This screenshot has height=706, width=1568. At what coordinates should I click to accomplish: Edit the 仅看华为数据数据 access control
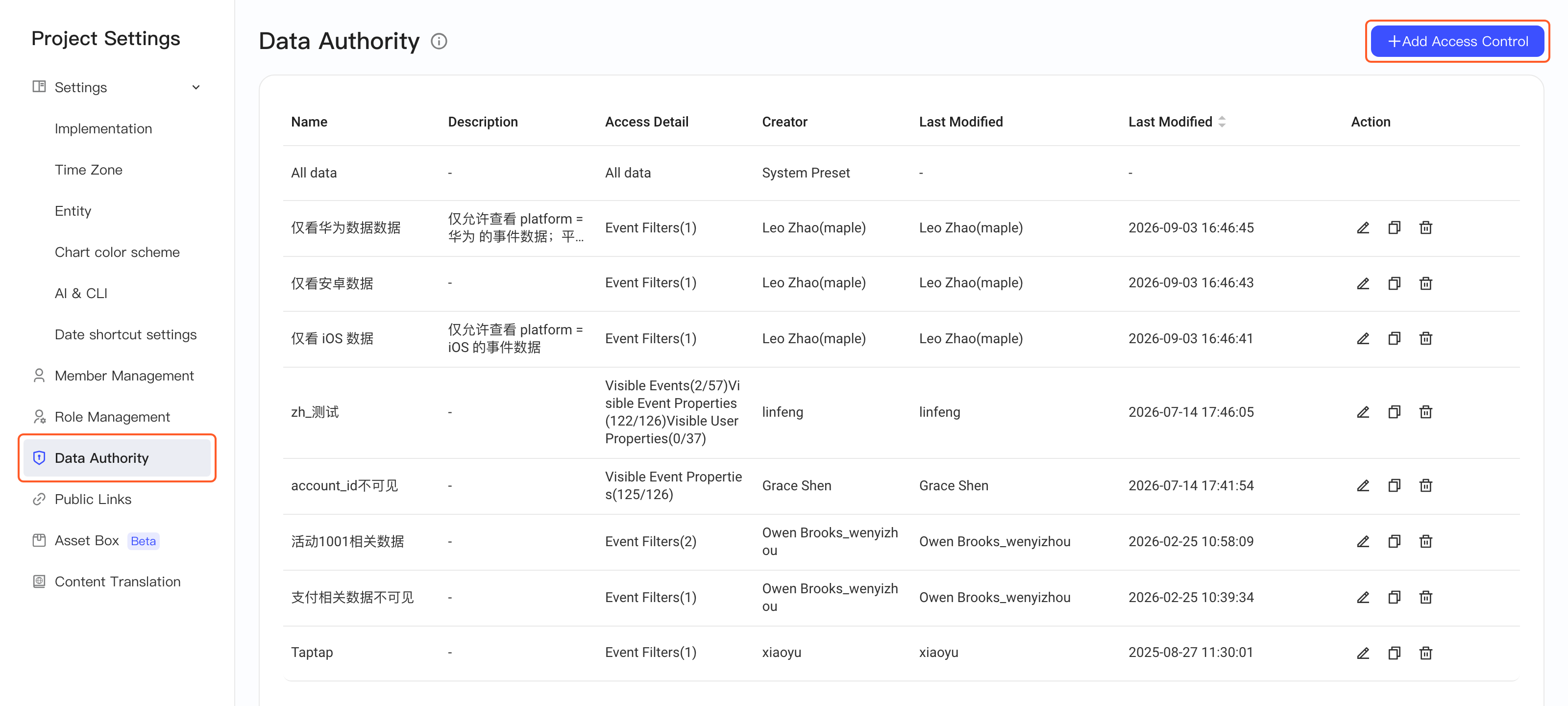[x=1363, y=228]
